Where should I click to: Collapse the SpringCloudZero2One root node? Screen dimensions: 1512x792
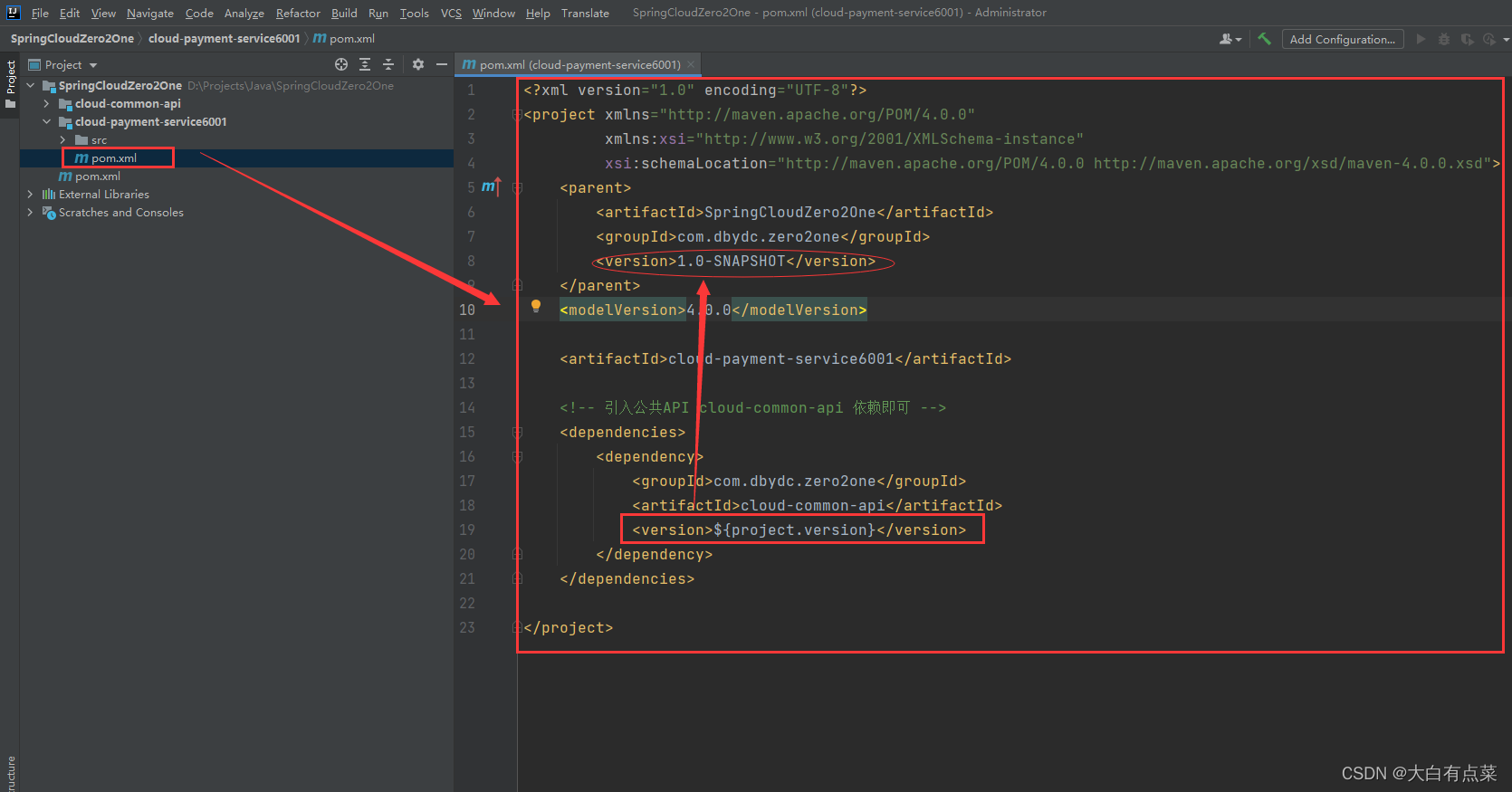point(31,85)
